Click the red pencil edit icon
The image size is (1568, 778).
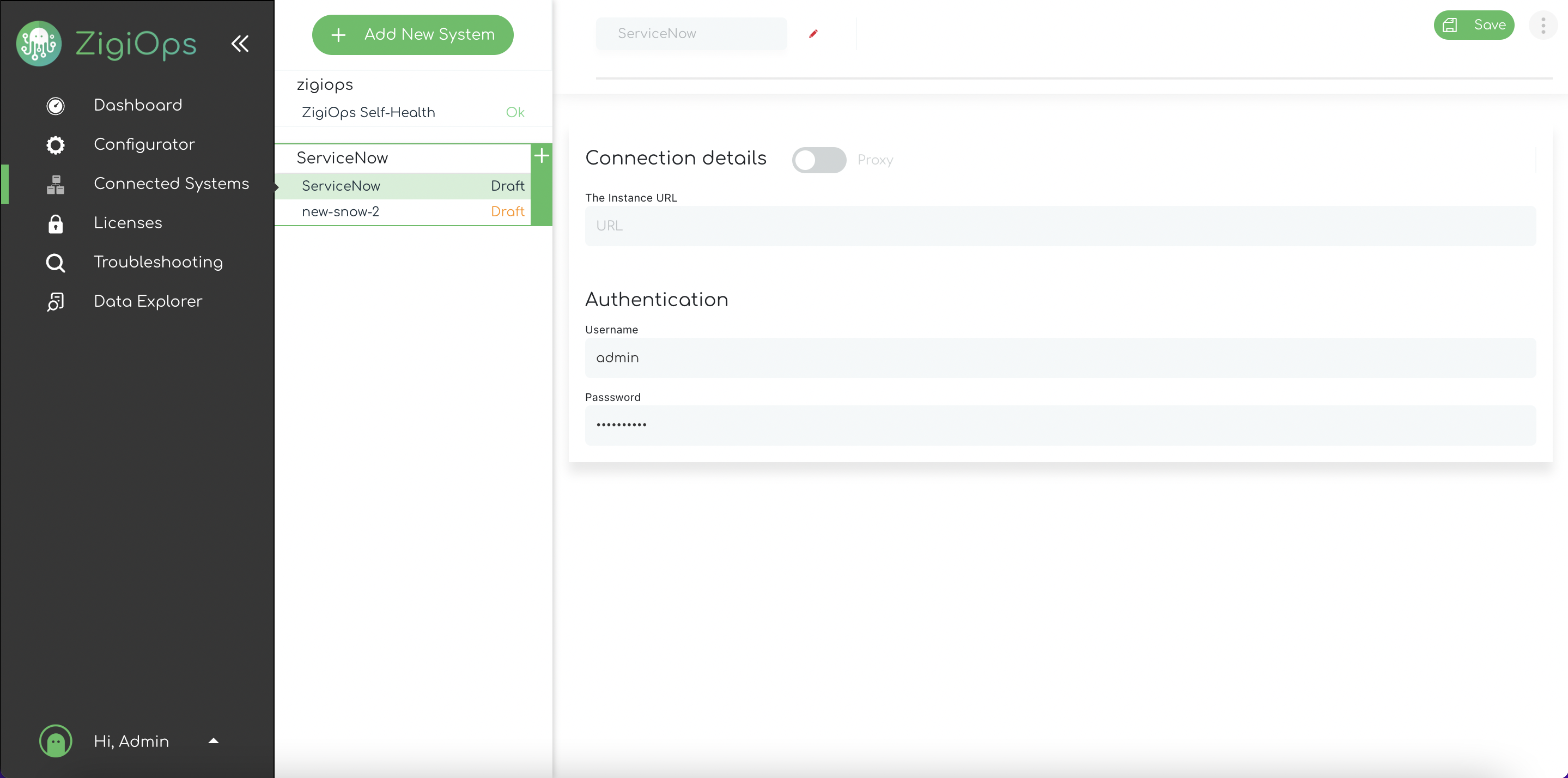point(813,34)
